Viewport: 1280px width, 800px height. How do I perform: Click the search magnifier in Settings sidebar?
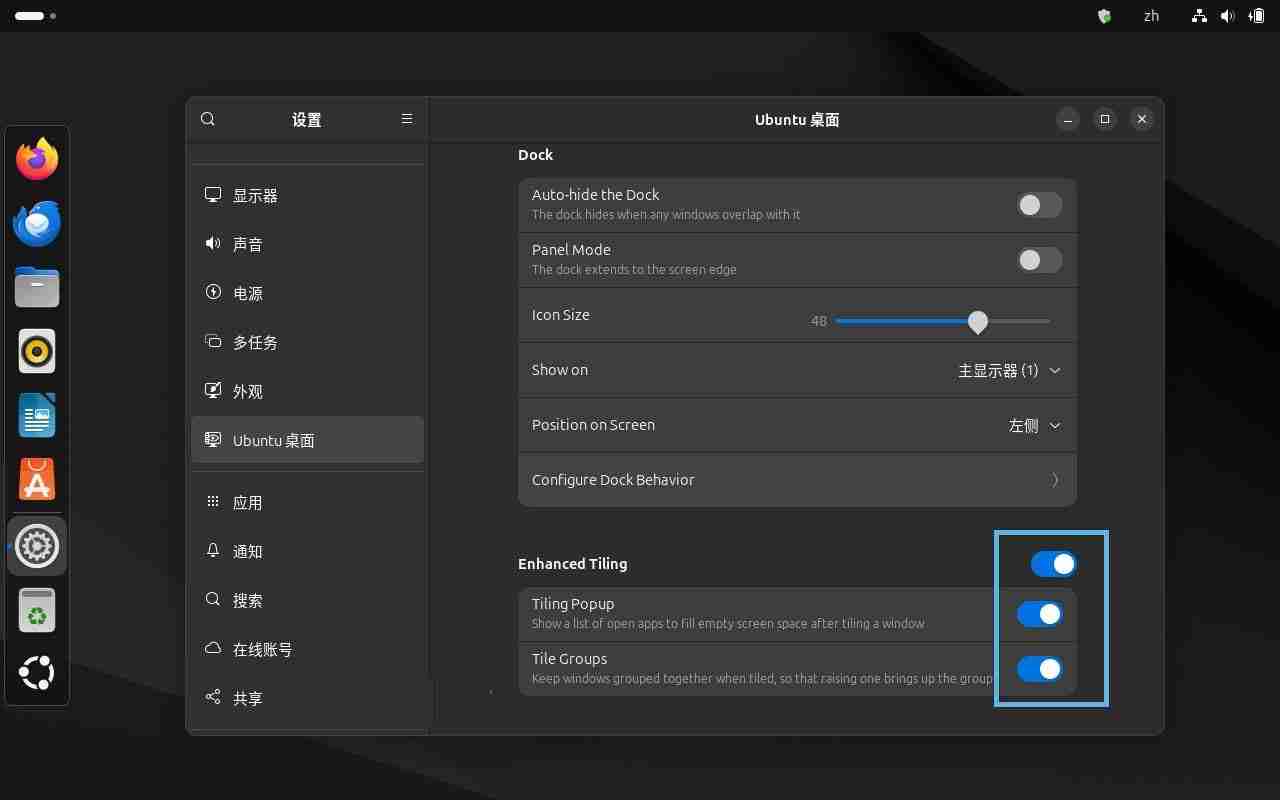coord(208,119)
